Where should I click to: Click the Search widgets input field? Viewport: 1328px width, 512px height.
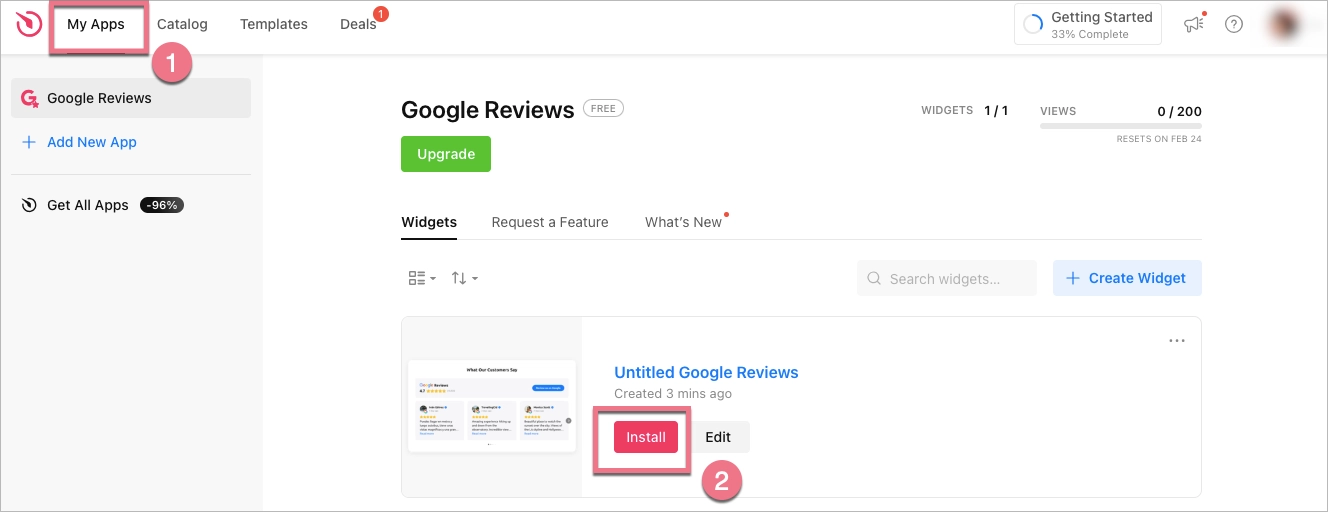point(946,279)
